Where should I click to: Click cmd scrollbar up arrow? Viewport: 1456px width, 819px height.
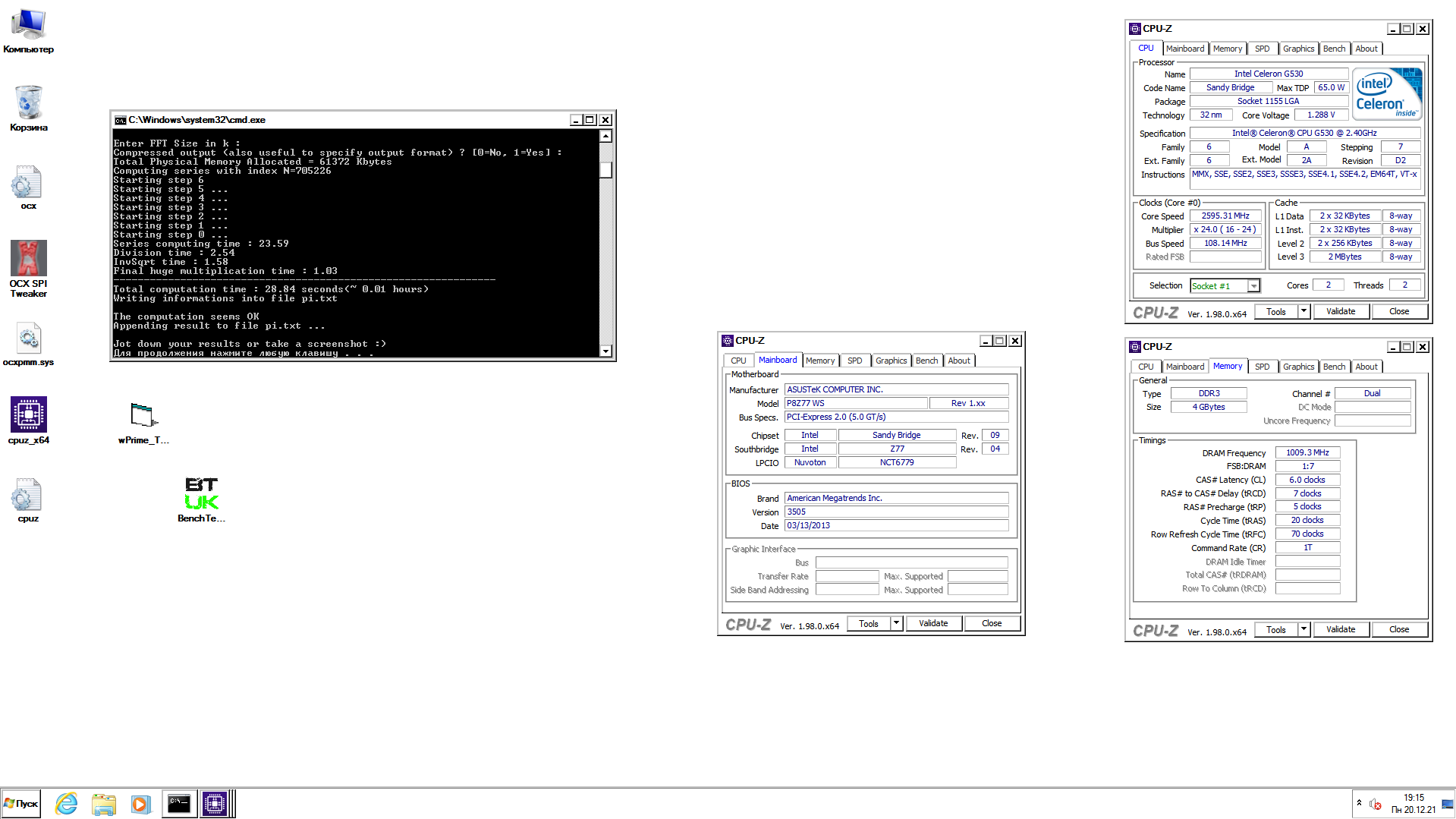pyautogui.click(x=605, y=136)
